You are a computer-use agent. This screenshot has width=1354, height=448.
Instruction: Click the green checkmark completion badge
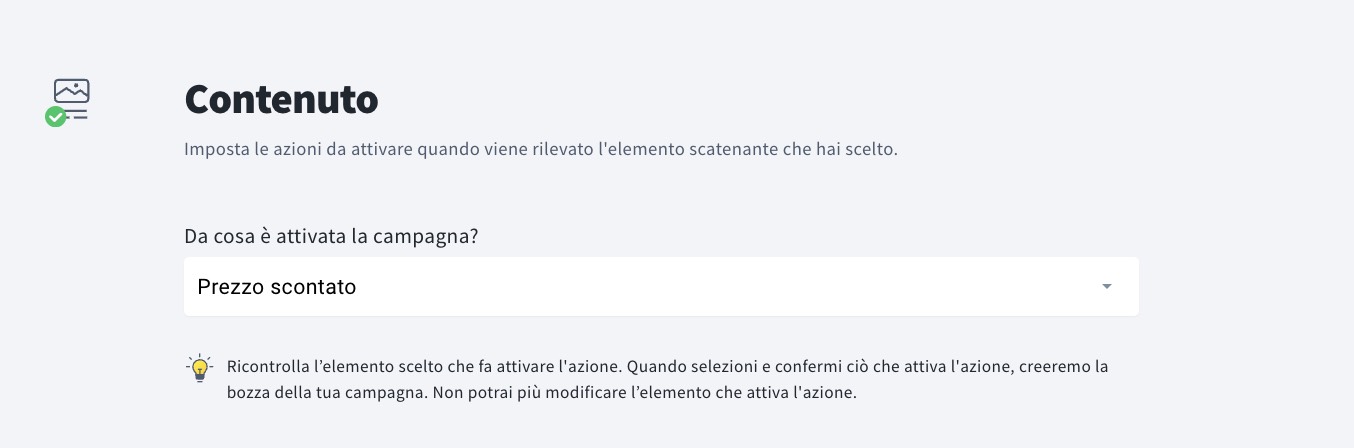click(x=56, y=117)
